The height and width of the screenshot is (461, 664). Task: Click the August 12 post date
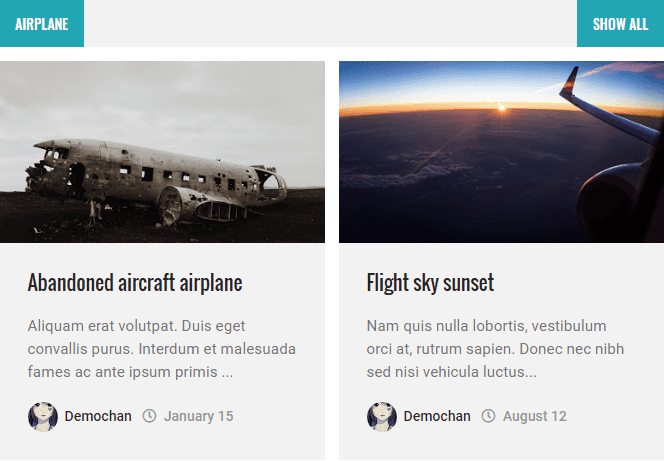click(x=535, y=416)
